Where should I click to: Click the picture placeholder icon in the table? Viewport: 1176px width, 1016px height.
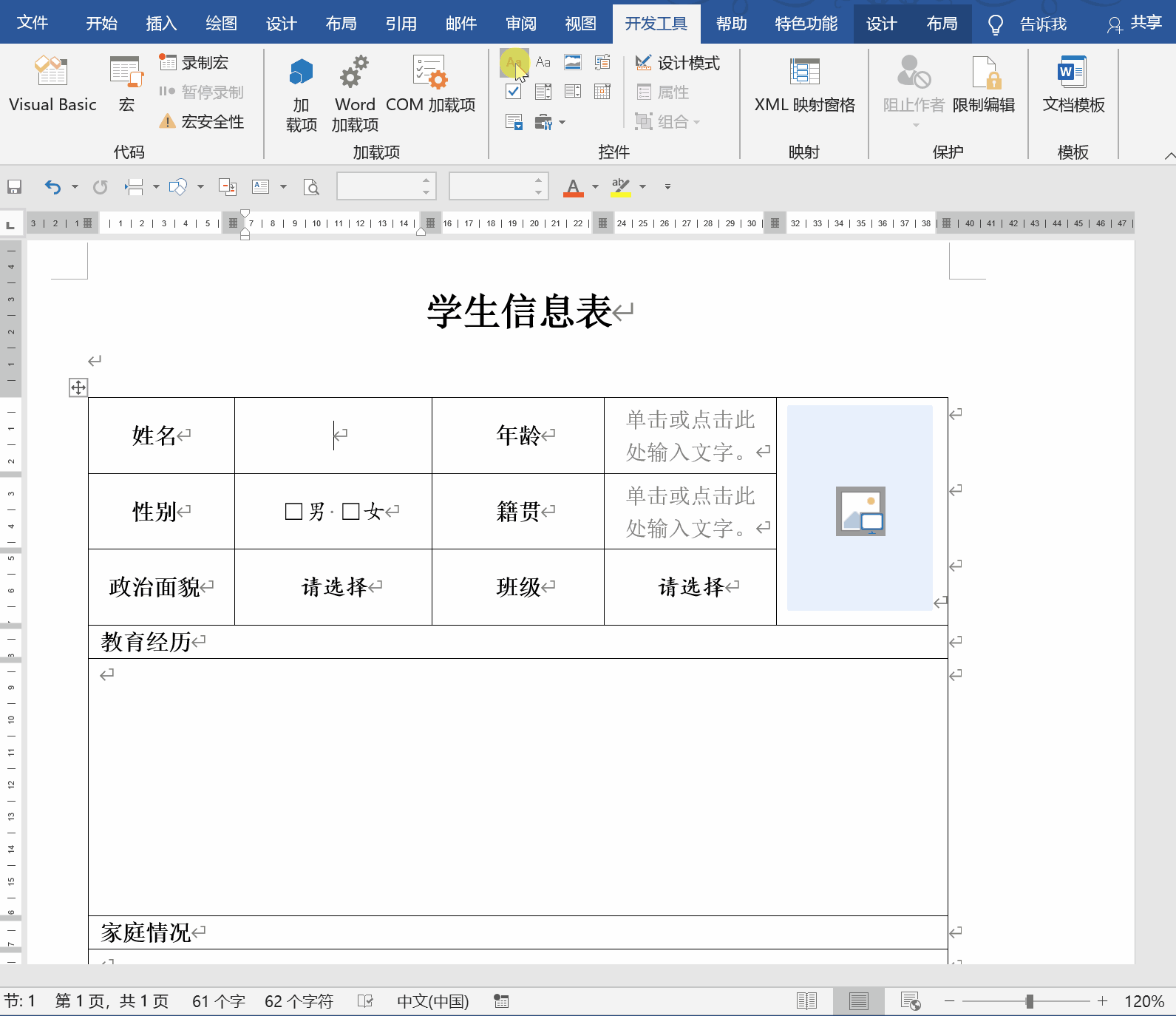point(860,510)
